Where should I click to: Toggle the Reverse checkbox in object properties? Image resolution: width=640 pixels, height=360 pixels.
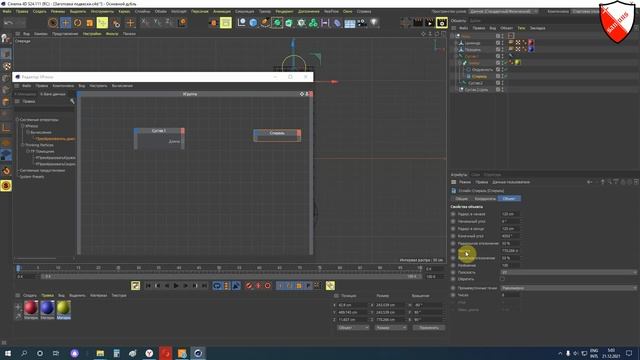502,279
